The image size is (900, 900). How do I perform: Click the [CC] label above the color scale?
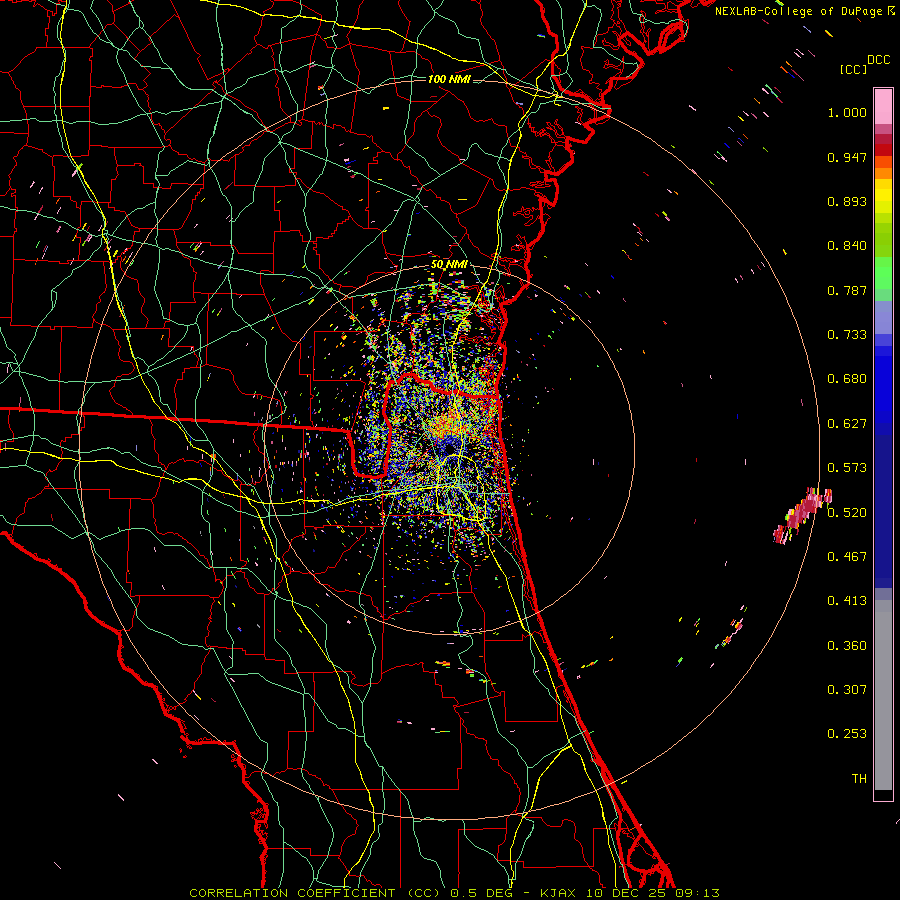[854, 69]
